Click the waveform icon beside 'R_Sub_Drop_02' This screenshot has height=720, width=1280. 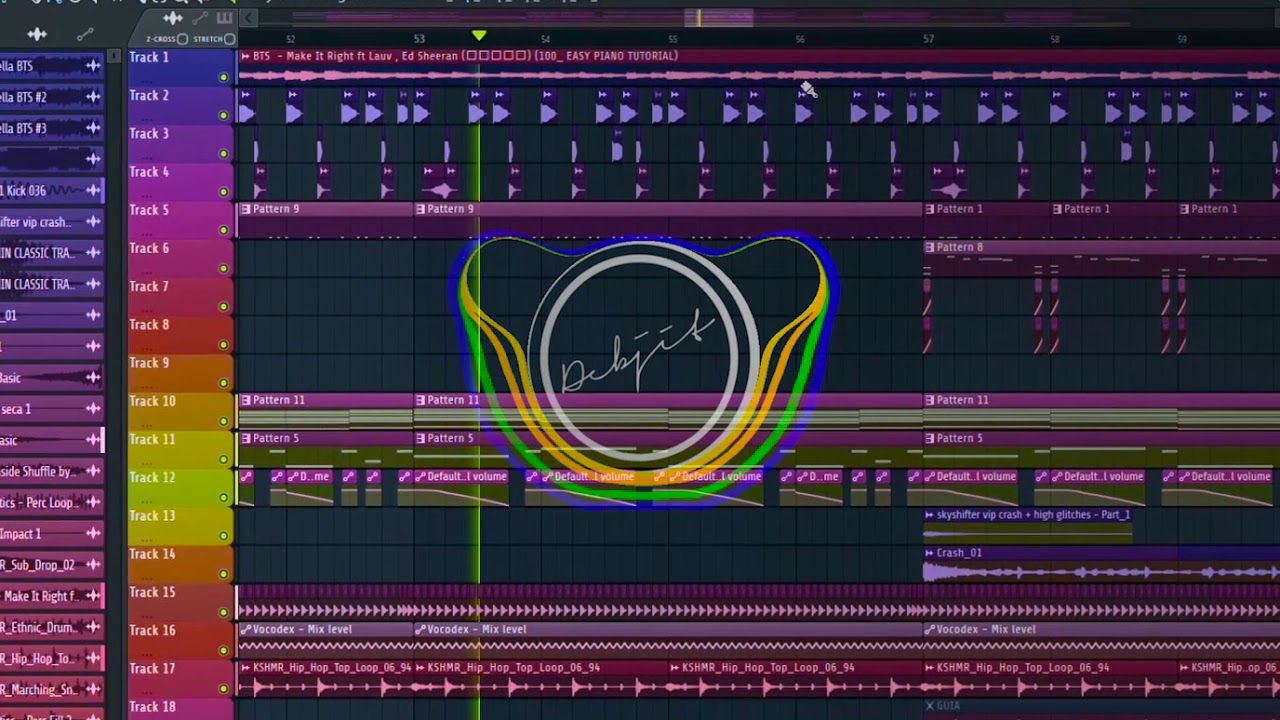pyautogui.click(x=93, y=565)
